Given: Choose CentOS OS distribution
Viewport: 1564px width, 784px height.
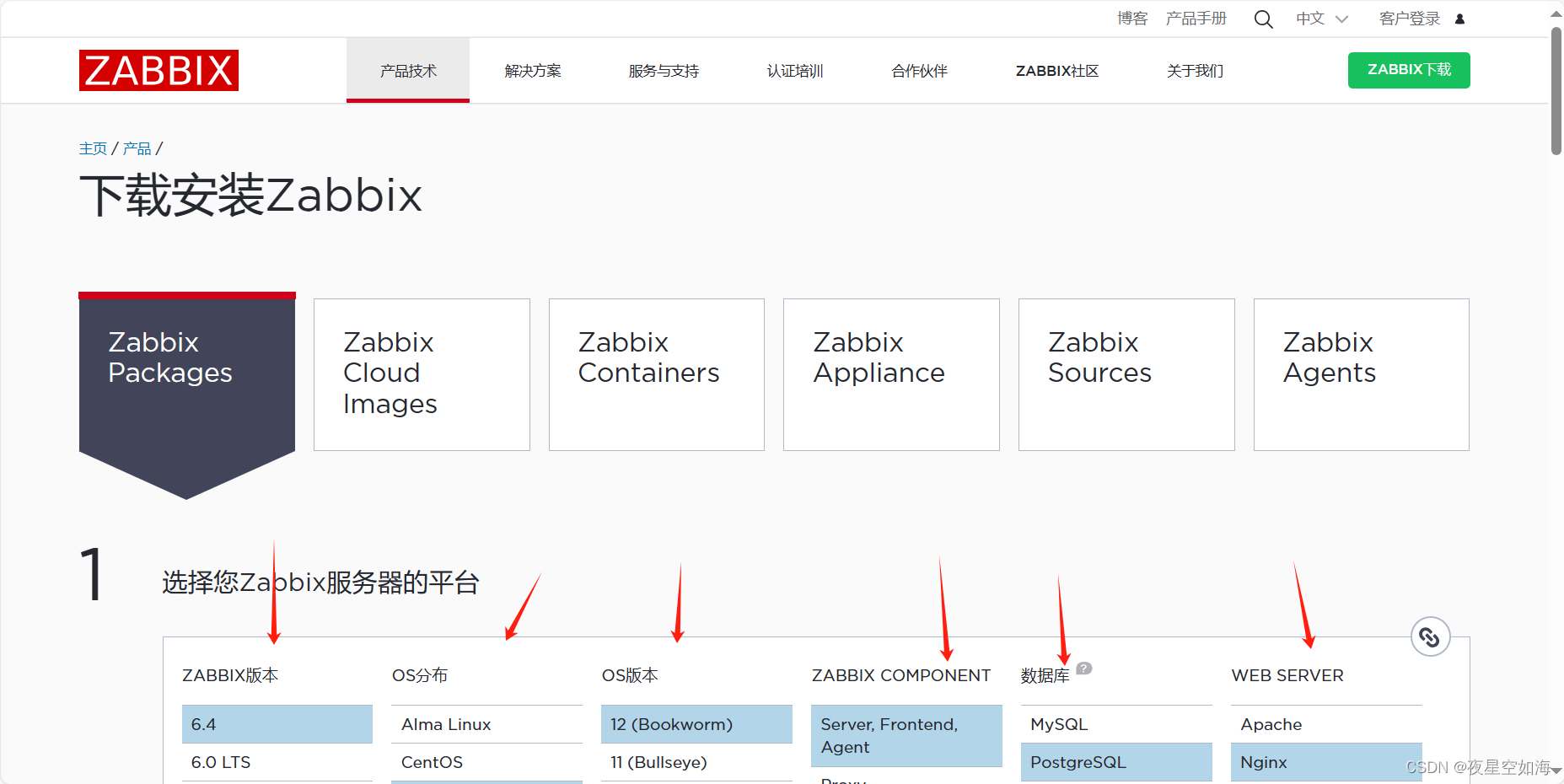Looking at the screenshot, I should pos(487,762).
